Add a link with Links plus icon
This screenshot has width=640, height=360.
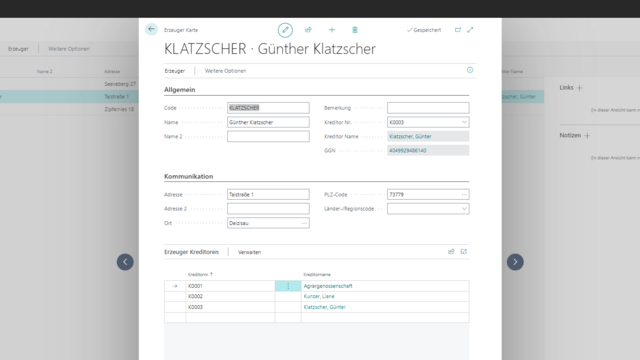(579, 88)
